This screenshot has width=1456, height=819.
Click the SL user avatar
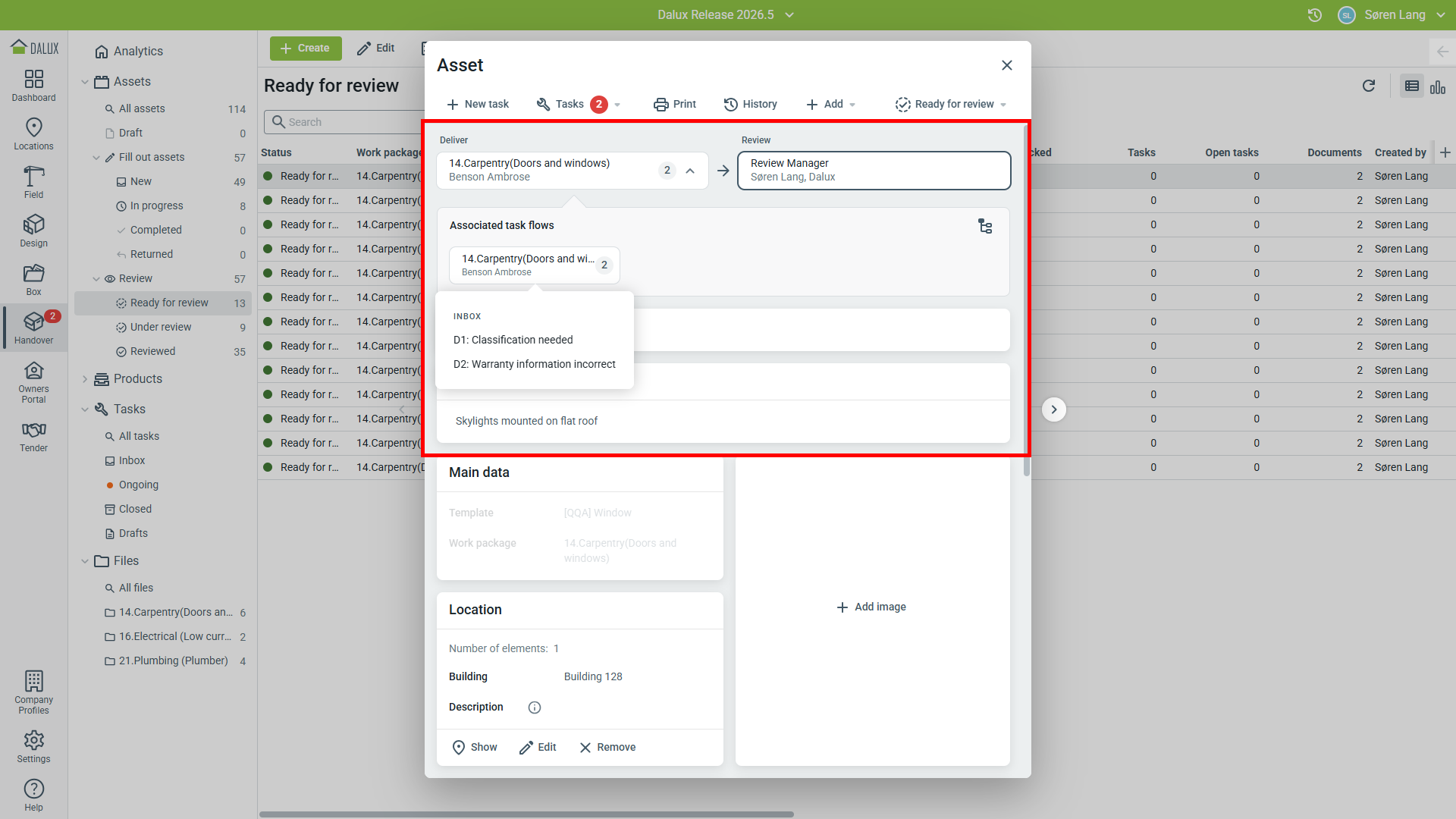coord(1347,15)
